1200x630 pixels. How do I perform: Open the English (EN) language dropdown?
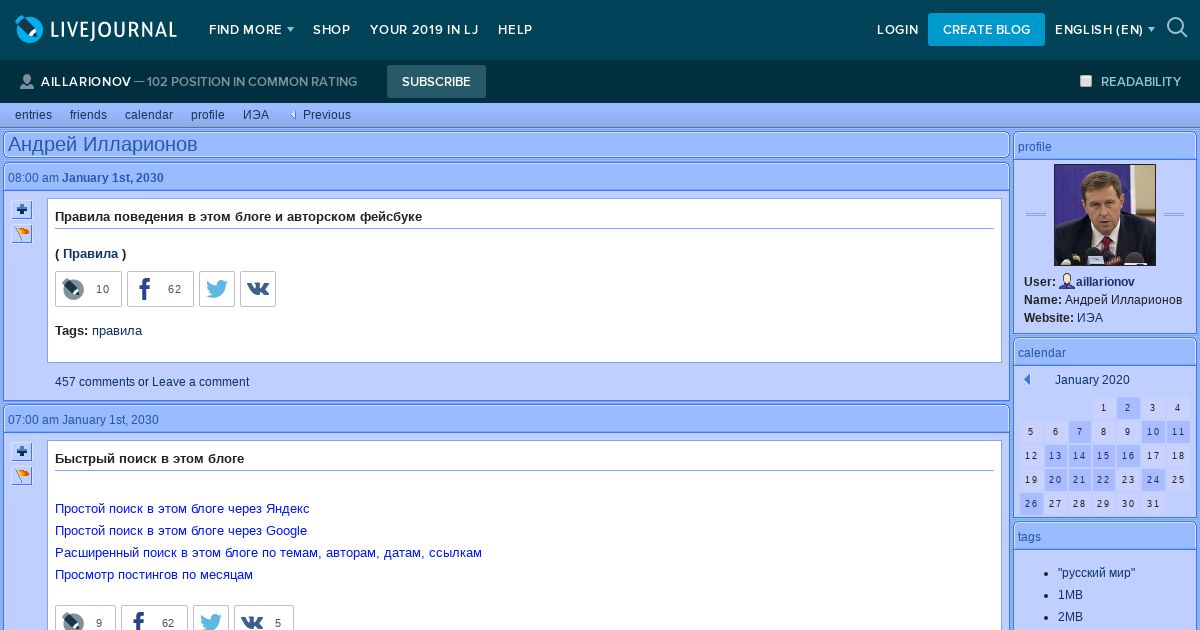coord(1105,30)
